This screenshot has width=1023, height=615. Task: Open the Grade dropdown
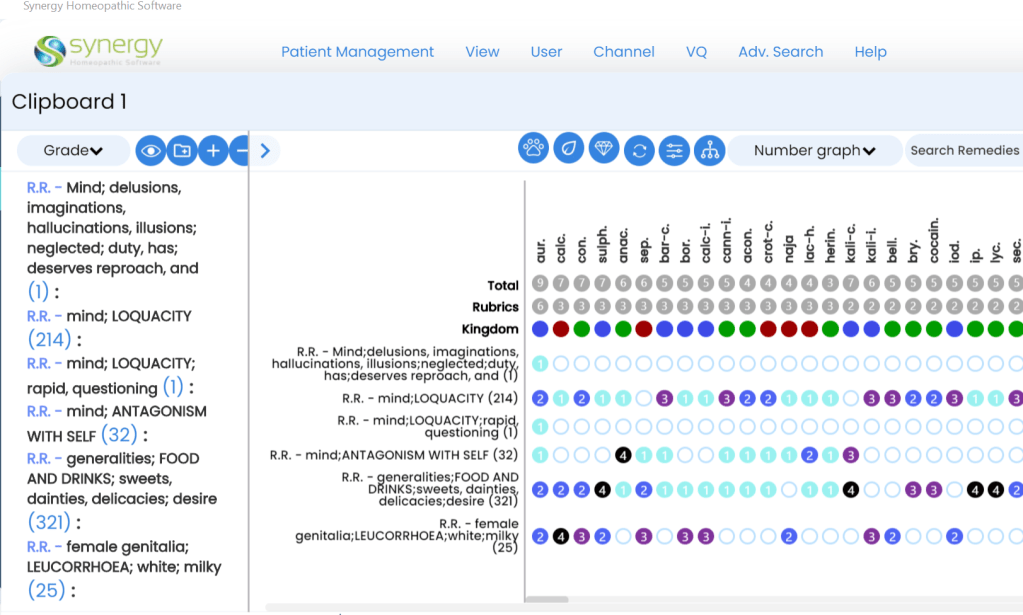point(73,151)
